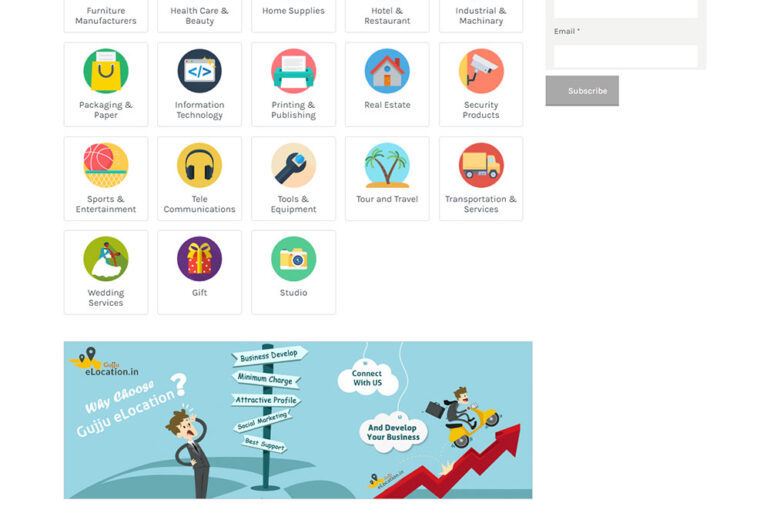Click the Why Choose Gujju eLocation banner
This screenshot has width=770, height=520.
[x=298, y=420]
